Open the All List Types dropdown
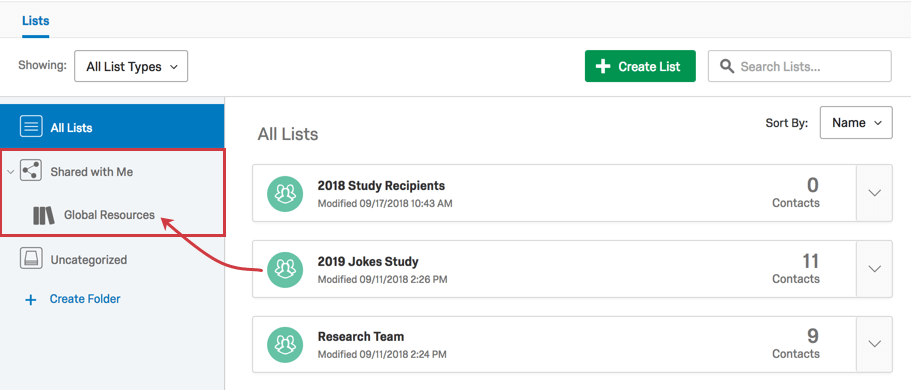 coord(131,66)
